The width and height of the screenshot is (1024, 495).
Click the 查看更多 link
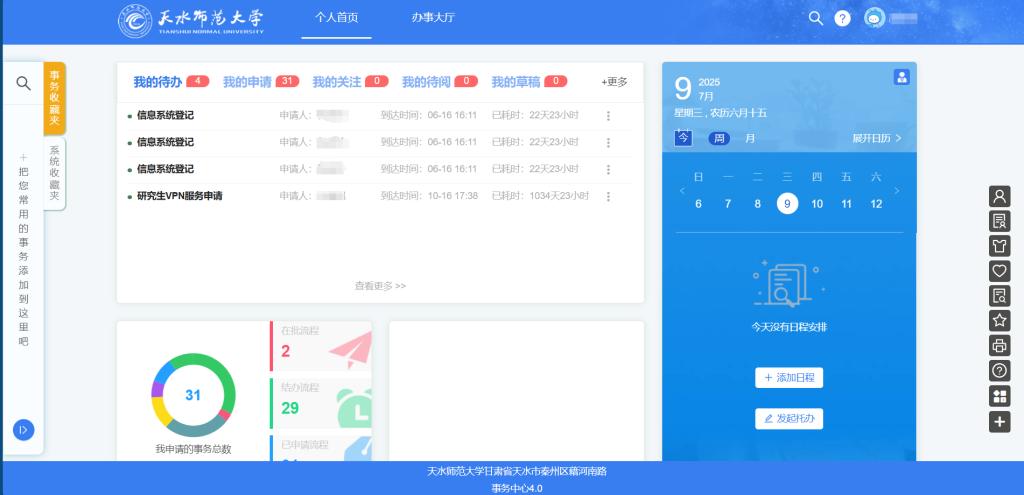[380, 286]
